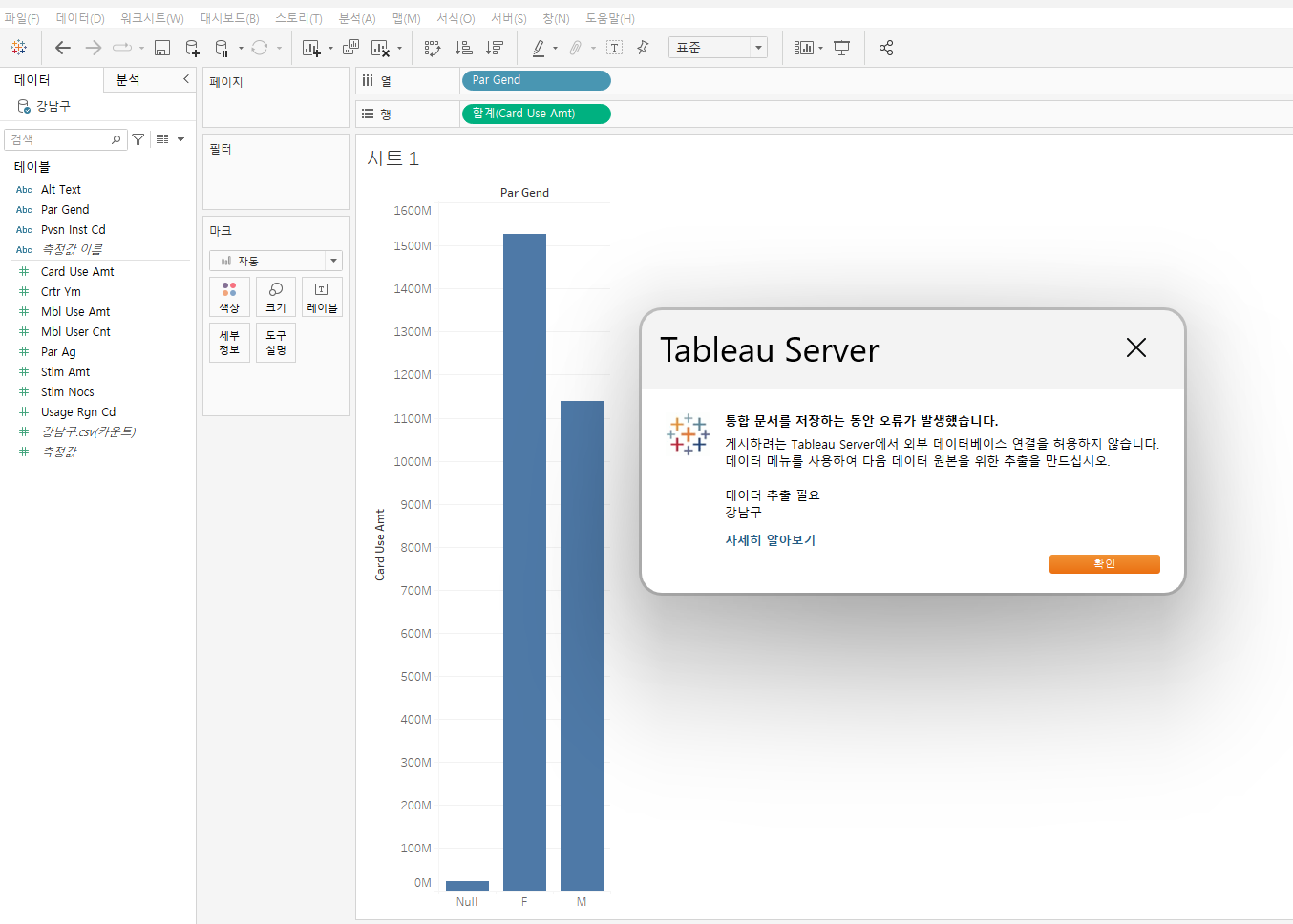
Task: Click the blue bar for M
Action: coord(582,645)
